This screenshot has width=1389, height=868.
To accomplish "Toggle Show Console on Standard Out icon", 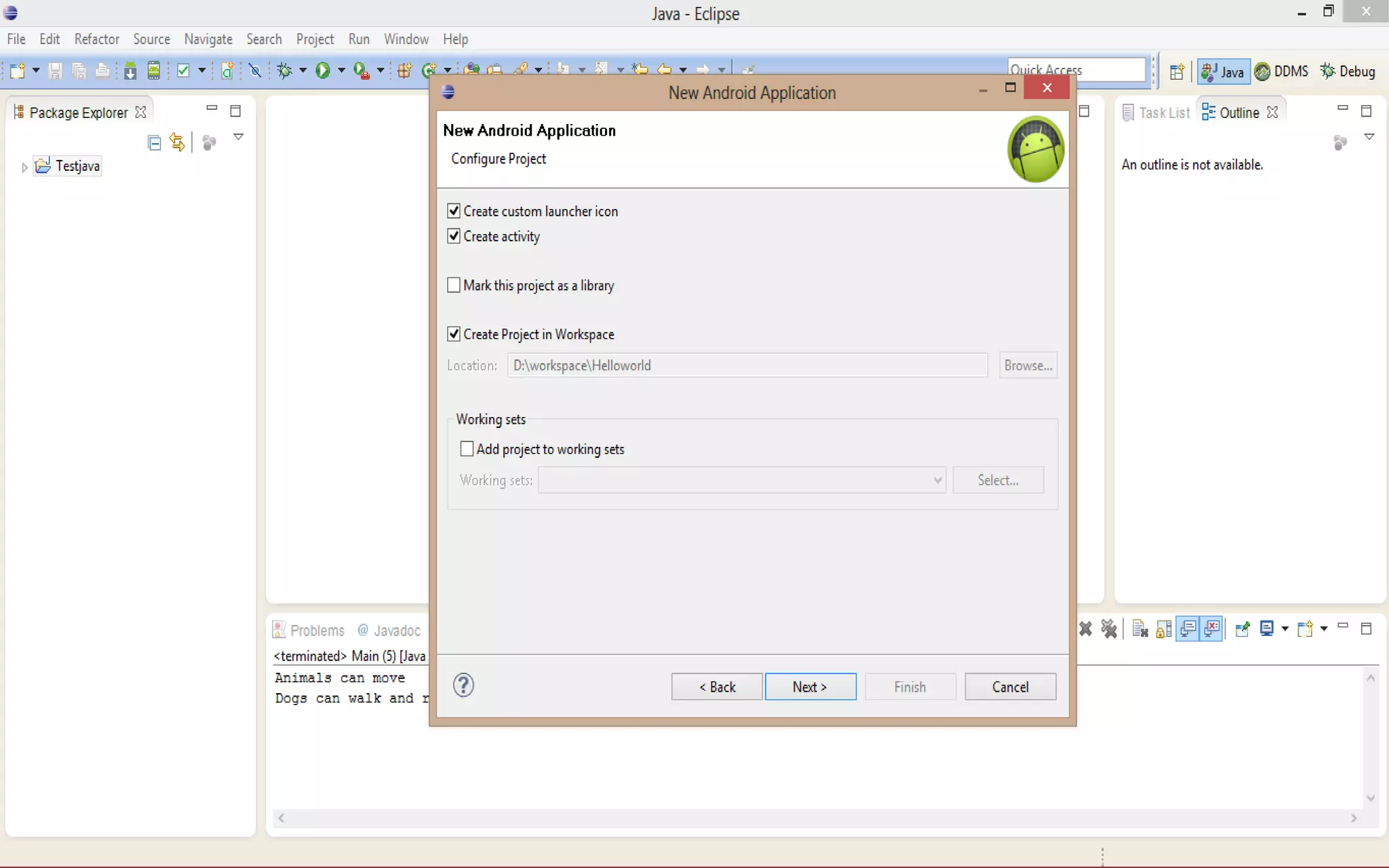I will click(1188, 629).
